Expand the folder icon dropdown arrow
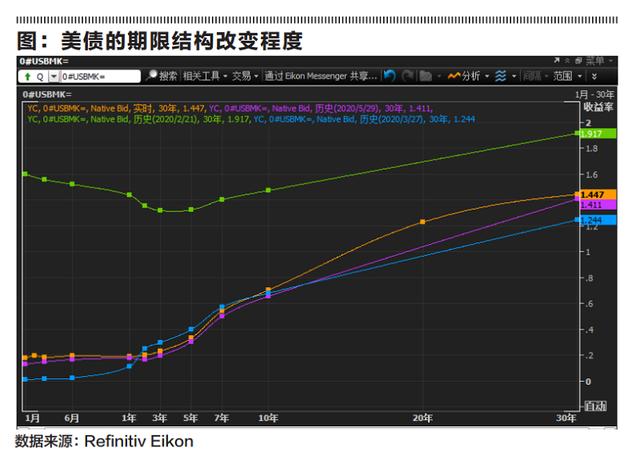 click(x=439, y=76)
